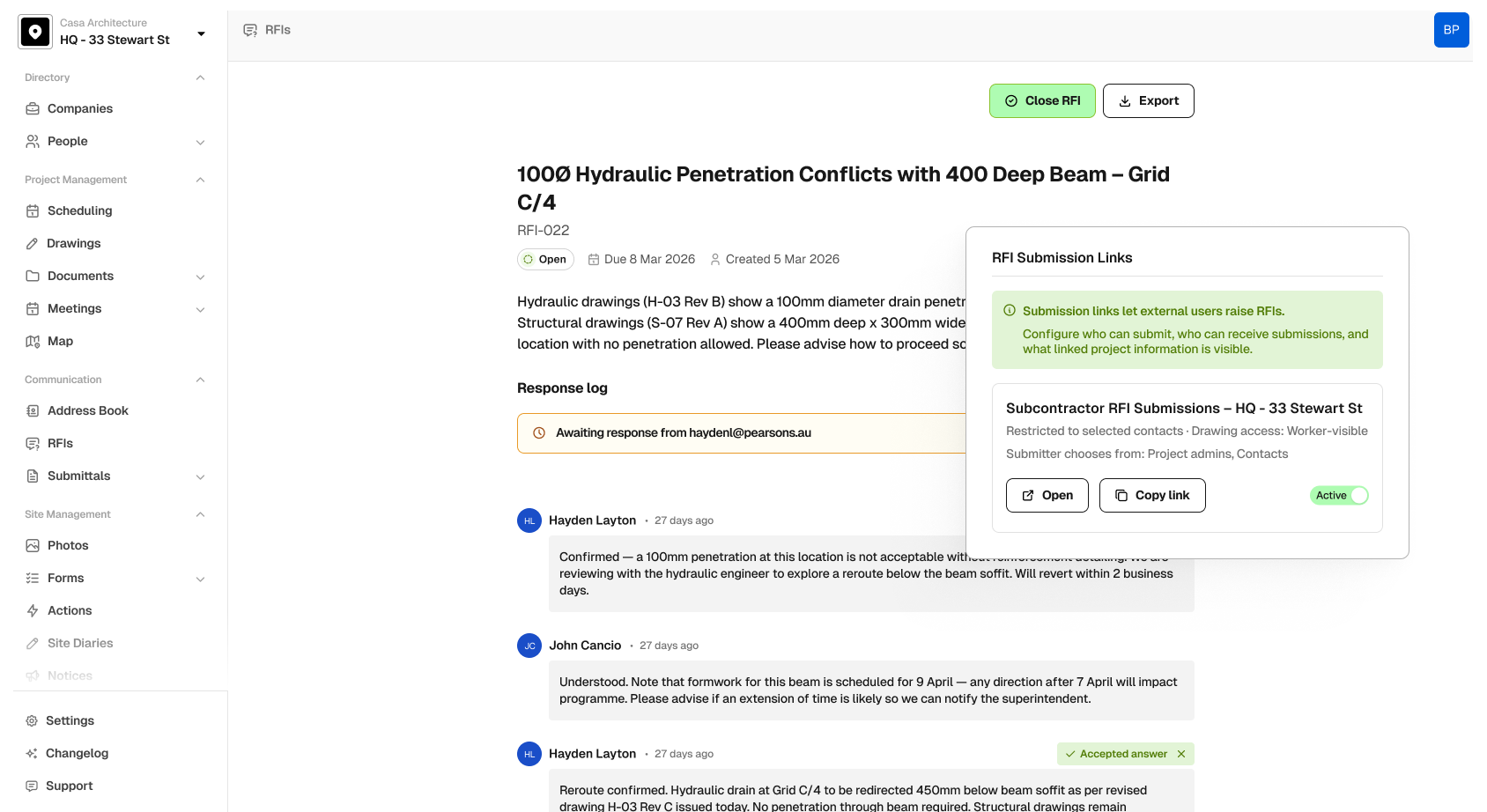Screen dimensions: 1487x812
Task: Expand the Forms submenu chevron
Action: pos(200,579)
